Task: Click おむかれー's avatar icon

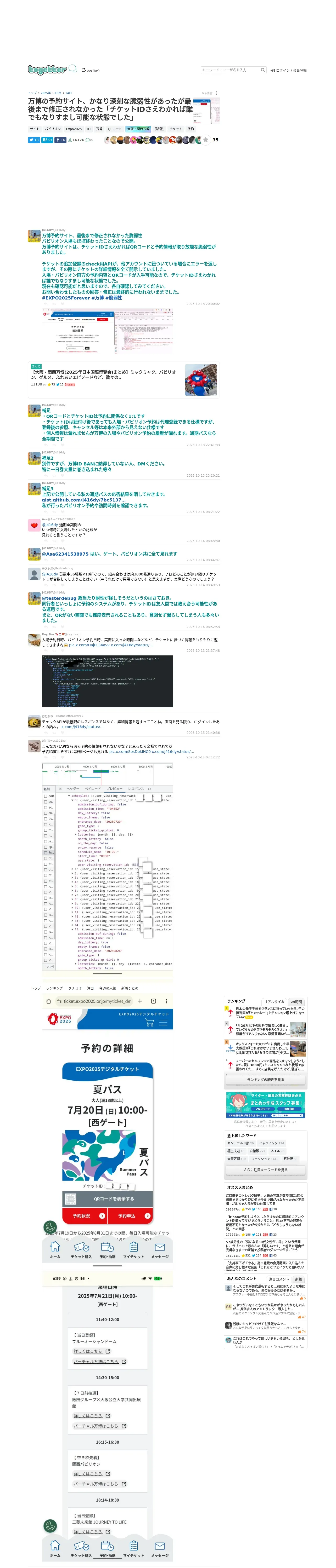Action: (x=34, y=722)
